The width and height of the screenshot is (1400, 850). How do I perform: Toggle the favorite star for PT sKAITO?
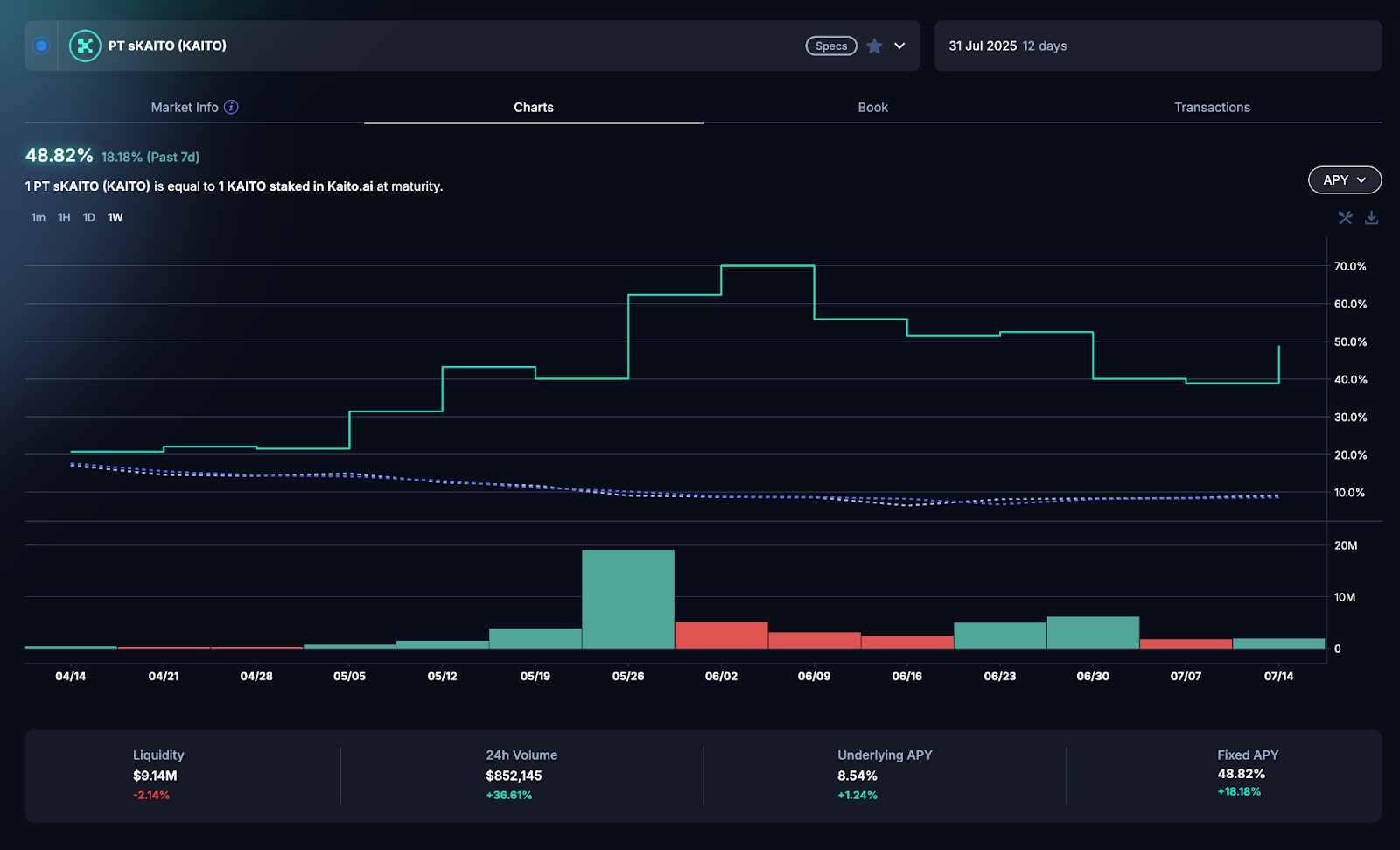point(874,46)
